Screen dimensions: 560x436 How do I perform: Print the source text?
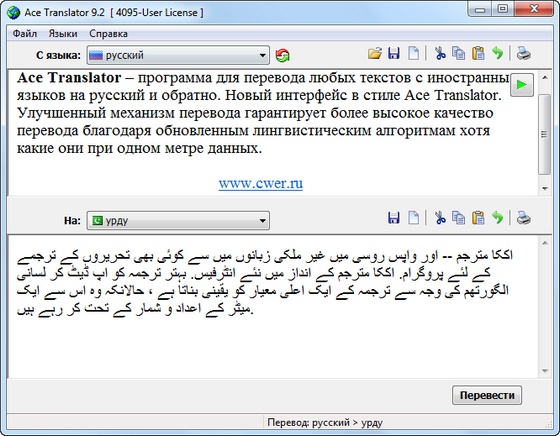(x=524, y=54)
